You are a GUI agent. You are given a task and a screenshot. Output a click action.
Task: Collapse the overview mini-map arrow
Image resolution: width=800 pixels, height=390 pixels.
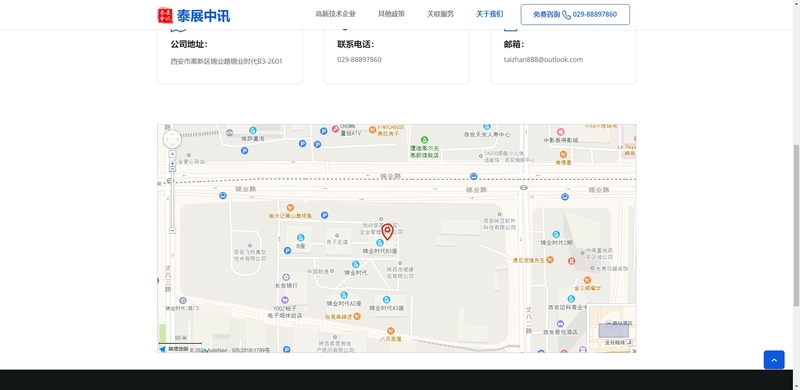[633, 350]
